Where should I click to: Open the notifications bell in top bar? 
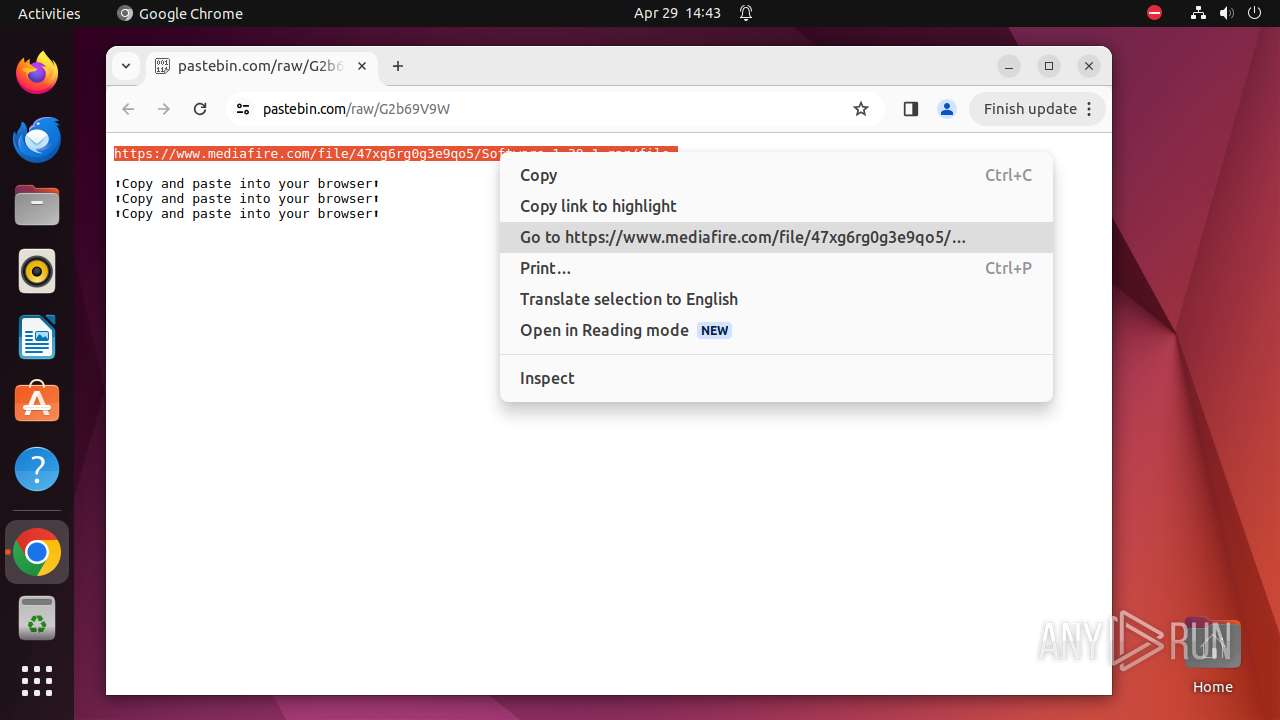coord(746,13)
